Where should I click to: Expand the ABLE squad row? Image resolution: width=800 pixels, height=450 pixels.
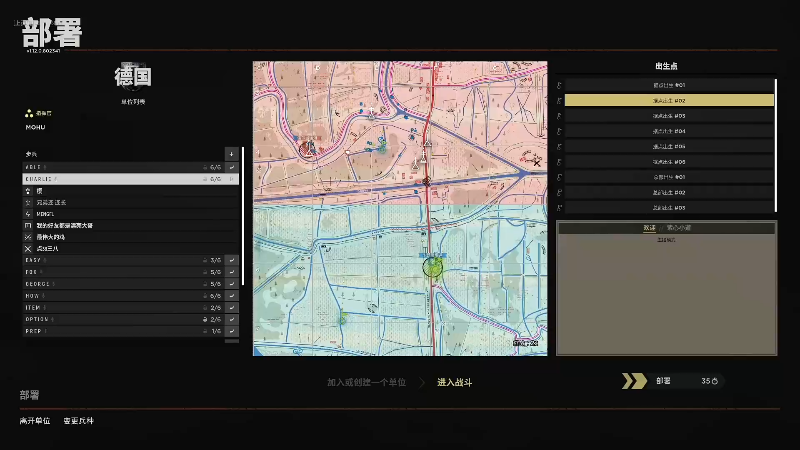click(x=123, y=167)
